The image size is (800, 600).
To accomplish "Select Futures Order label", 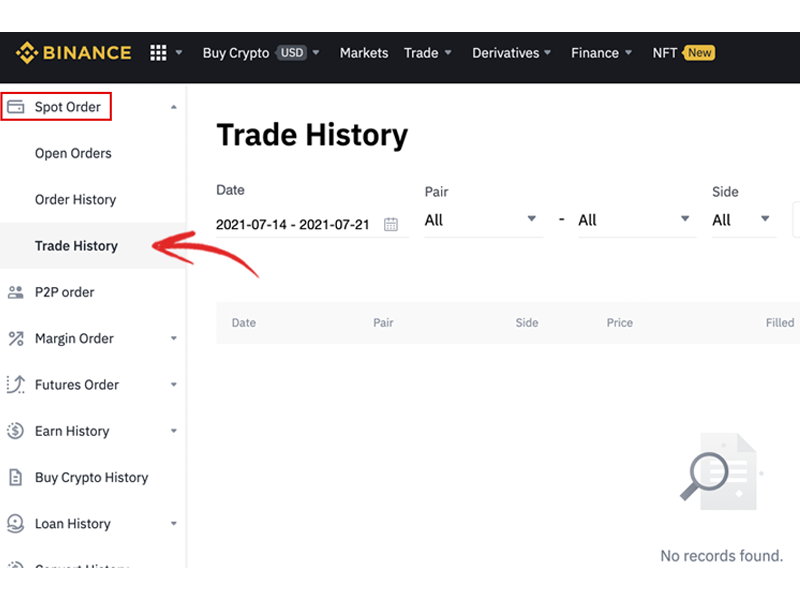I will click(77, 385).
